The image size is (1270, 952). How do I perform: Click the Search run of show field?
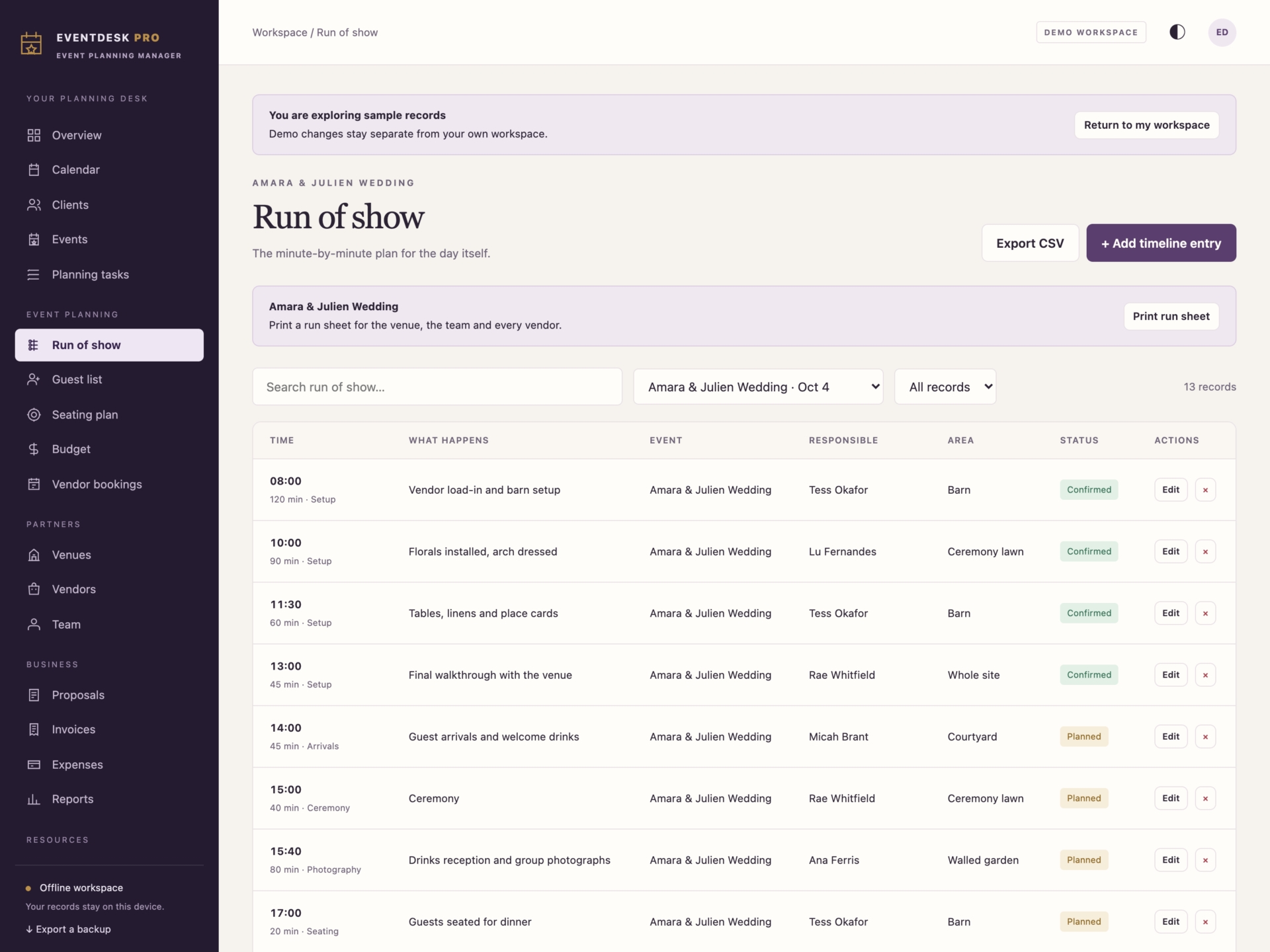(x=437, y=387)
